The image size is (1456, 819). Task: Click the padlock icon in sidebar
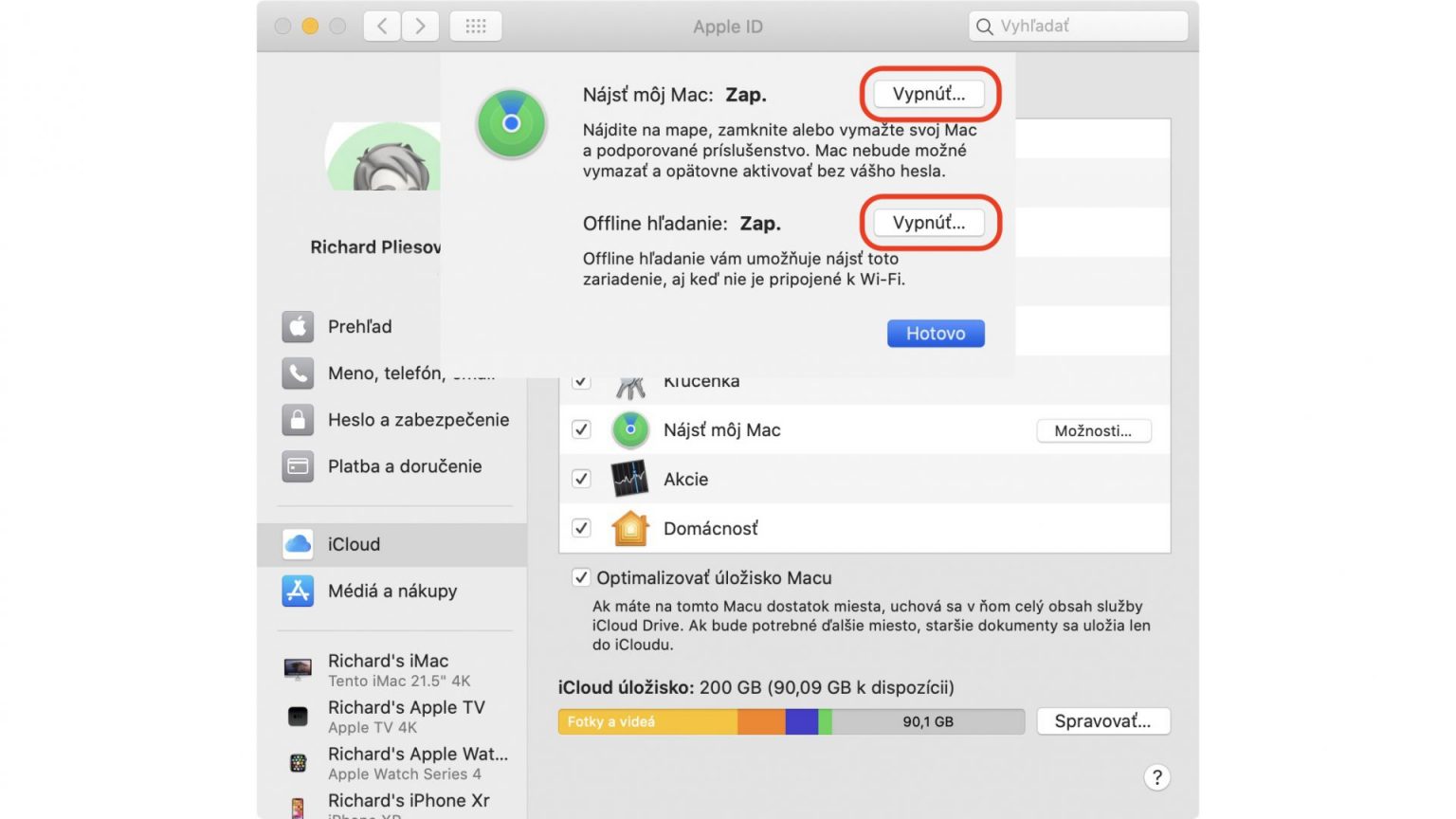pos(298,420)
